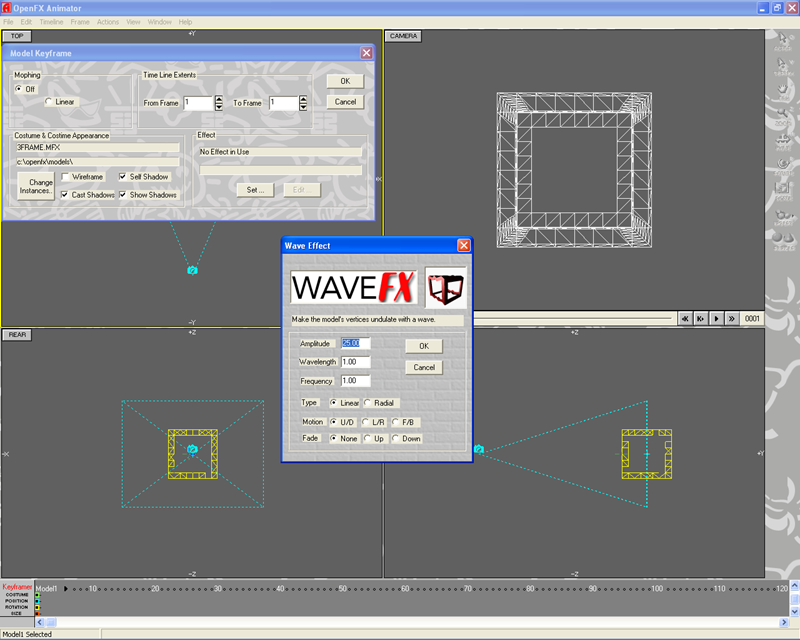Skip forward with the double-arrow button
800x640 pixels.
tap(732, 318)
